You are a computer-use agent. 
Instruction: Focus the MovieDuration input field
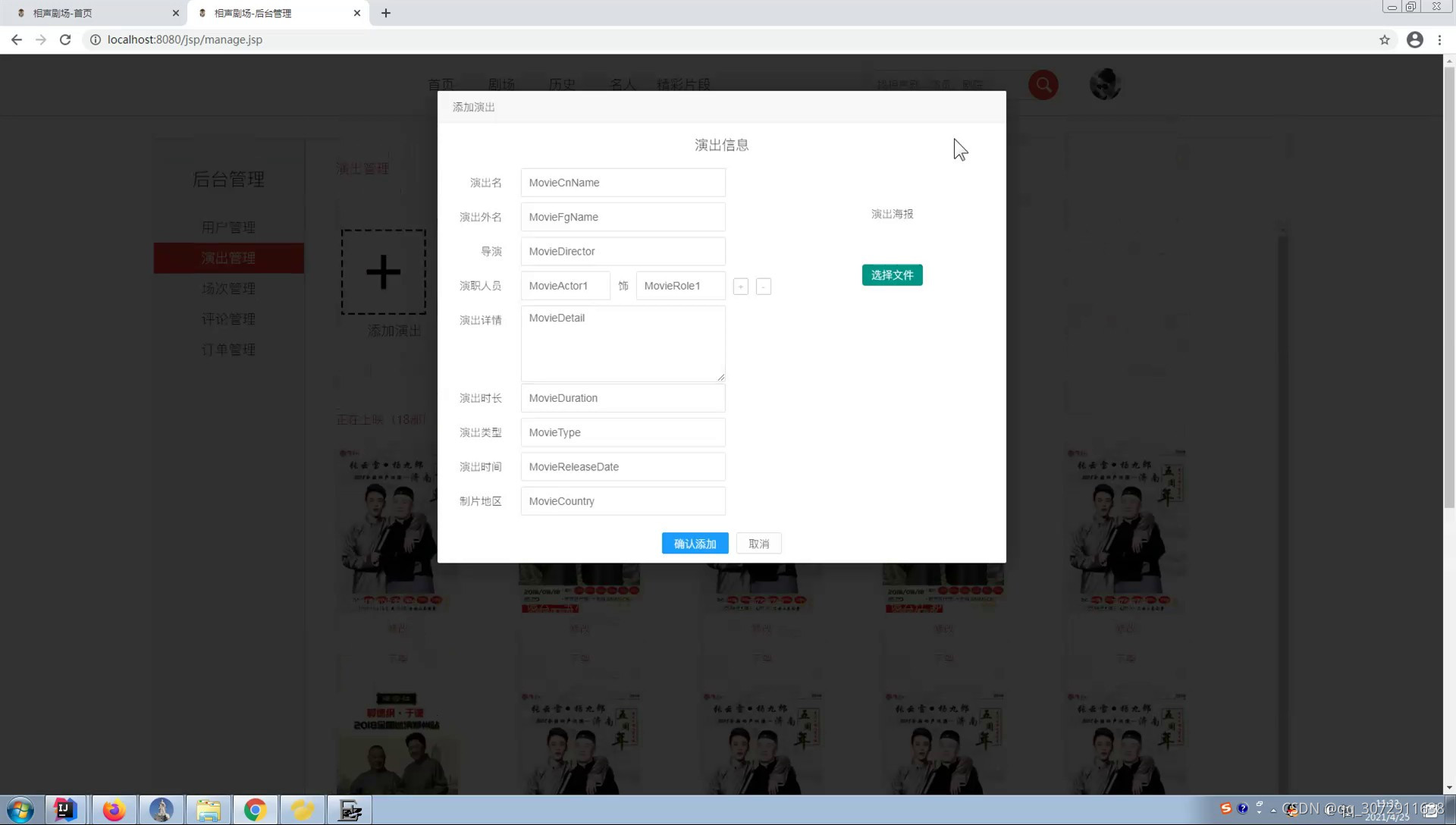pos(623,398)
